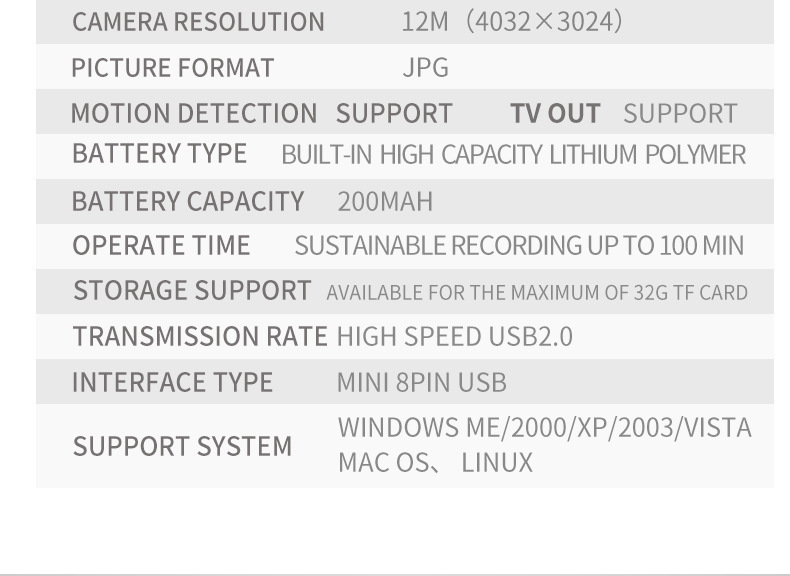Select SUSTAINABLE RECORDING UP TO 100 MIN text
The height and width of the screenshot is (576, 790).
pyautogui.click(x=519, y=246)
